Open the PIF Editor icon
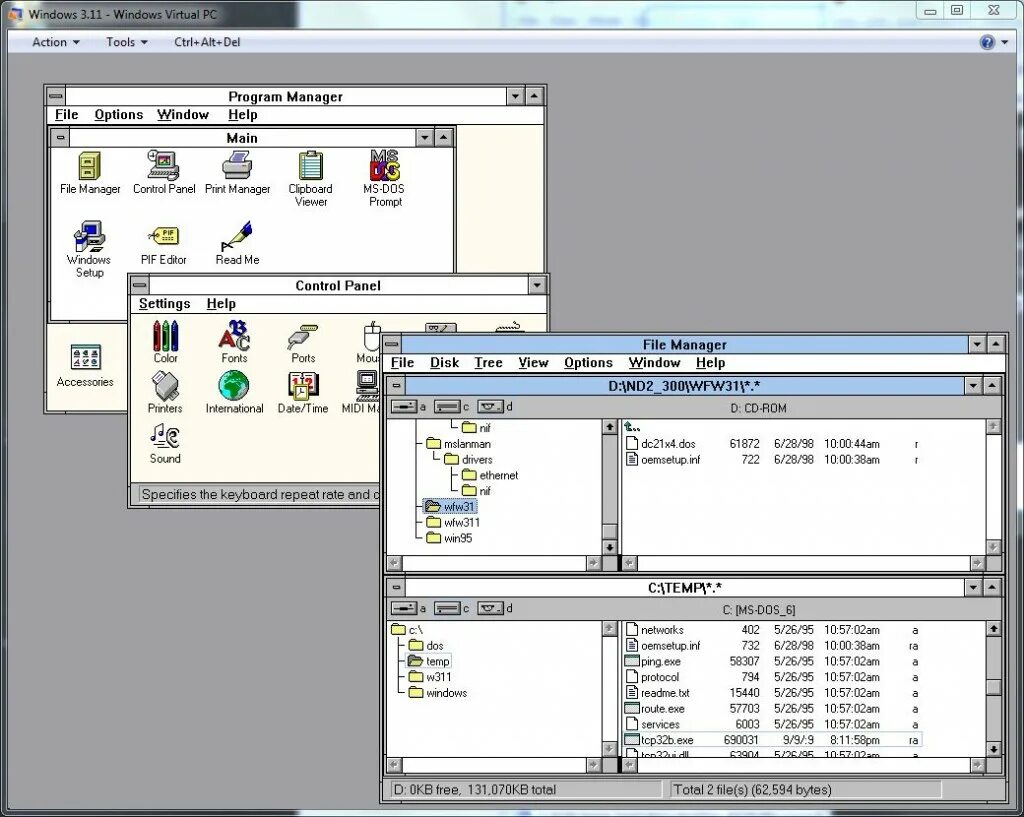This screenshot has width=1024, height=817. [x=163, y=245]
